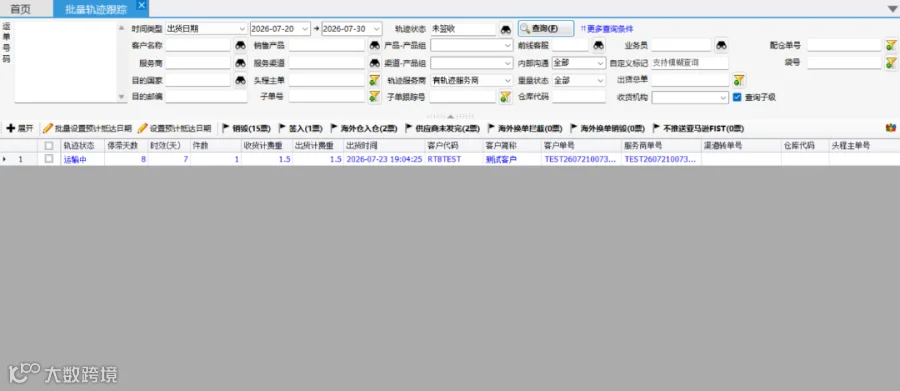Image resolution: width=900 pixels, height=391 pixels.
Task: Click 测试客户 cell in row 1
Action: point(511,159)
